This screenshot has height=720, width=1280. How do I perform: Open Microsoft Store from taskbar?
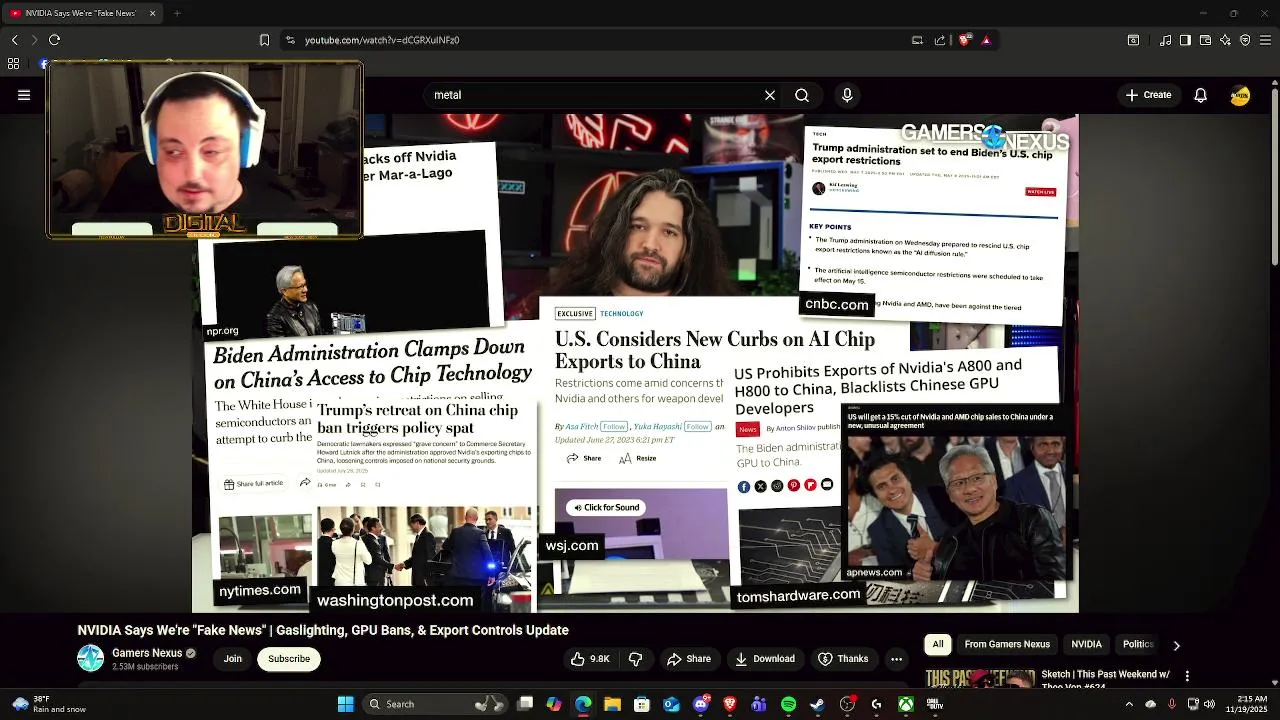642,704
